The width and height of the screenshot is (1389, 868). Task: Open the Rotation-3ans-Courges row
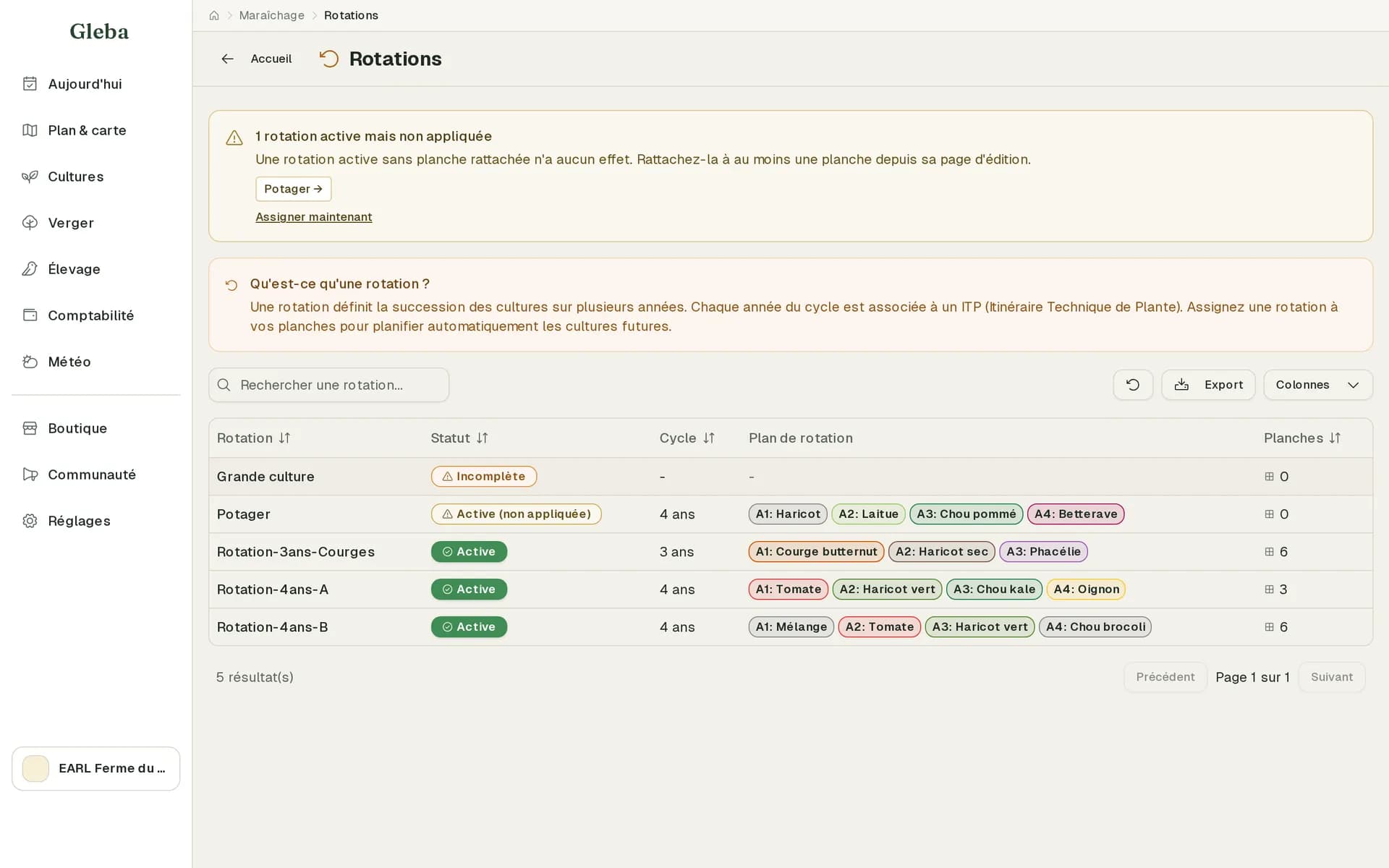(790, 552)
